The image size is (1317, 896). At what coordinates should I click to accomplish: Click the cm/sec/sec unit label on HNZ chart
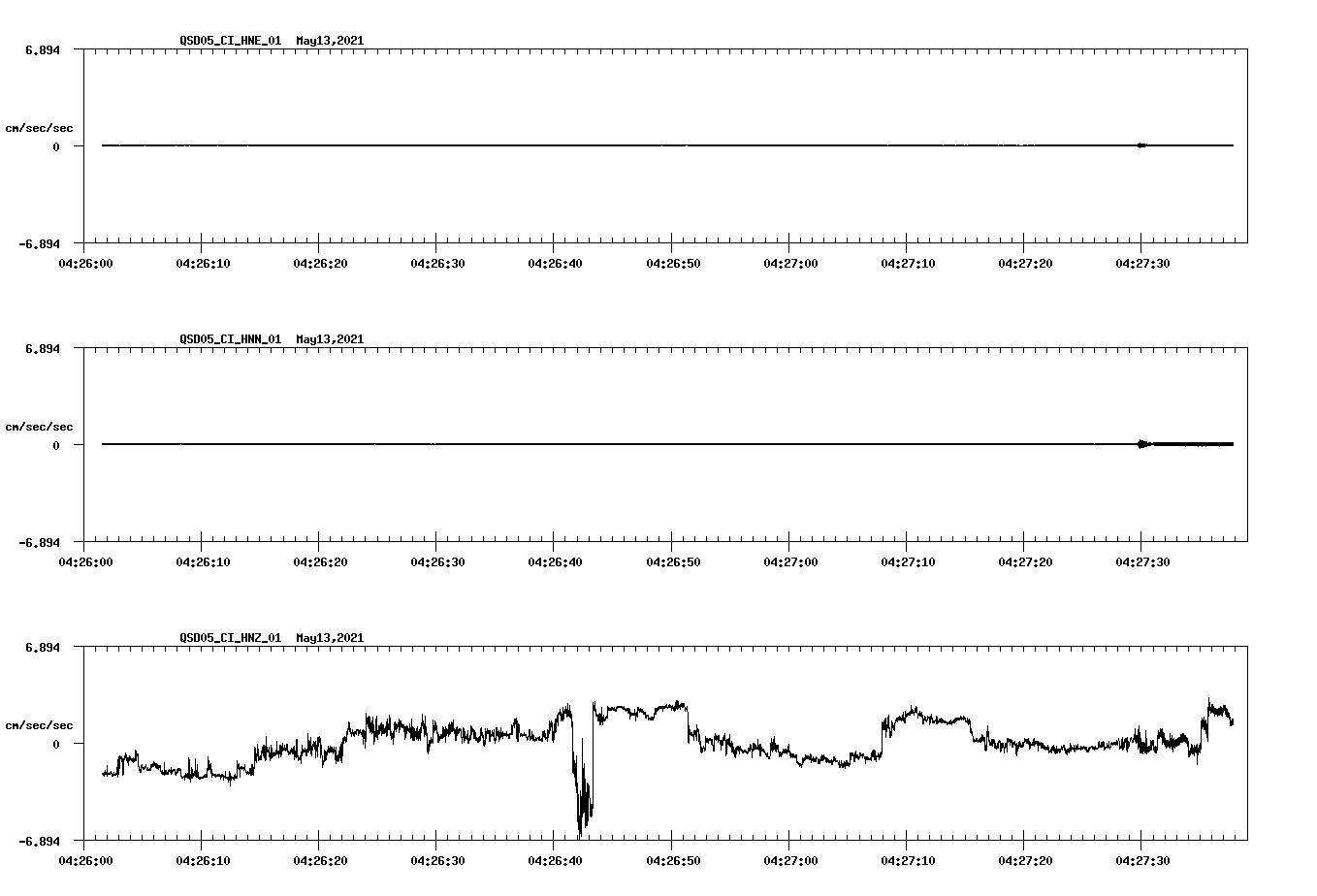(x=39, y=725)
